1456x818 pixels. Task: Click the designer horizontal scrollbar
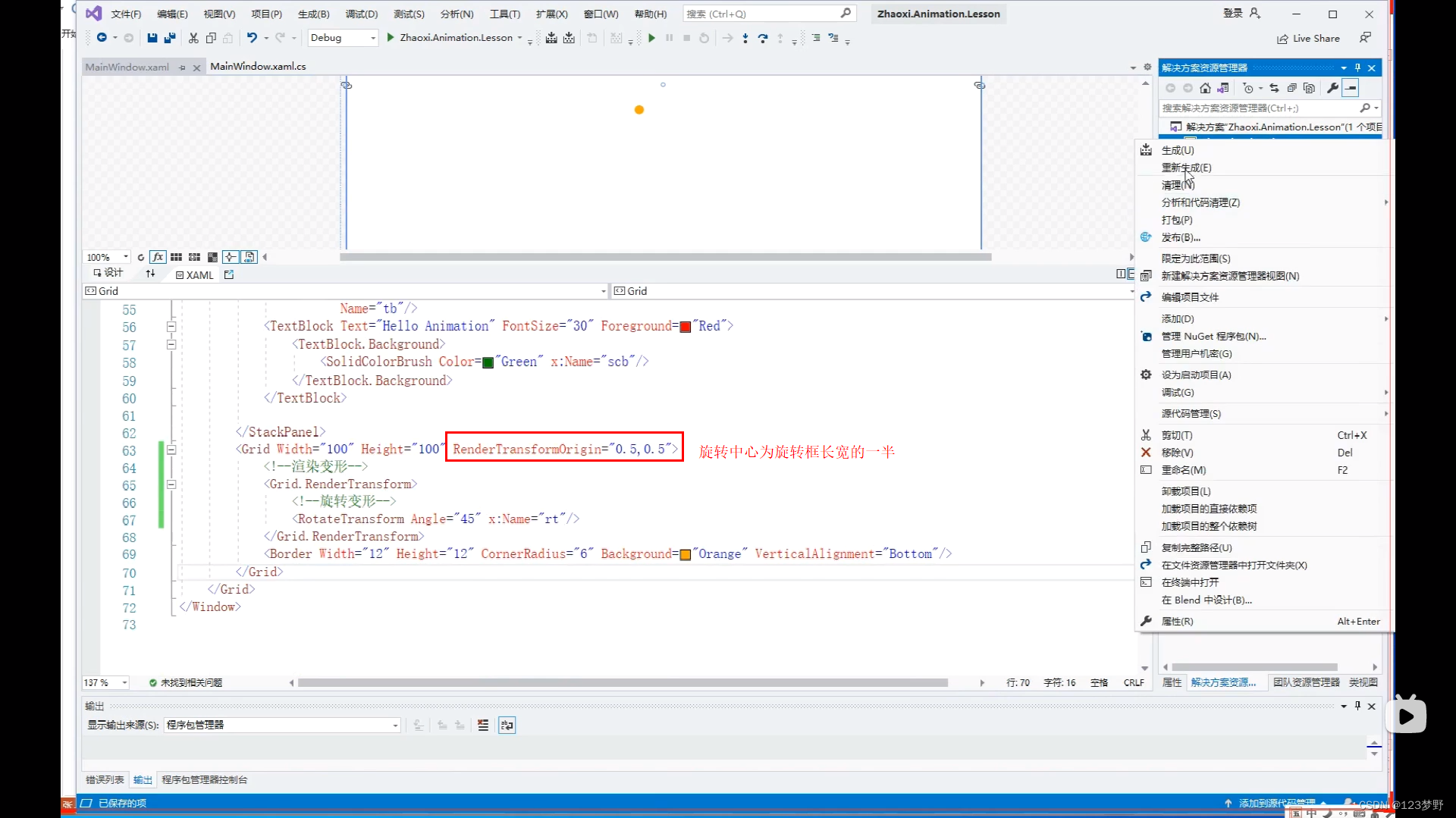(x=666, y=257)
